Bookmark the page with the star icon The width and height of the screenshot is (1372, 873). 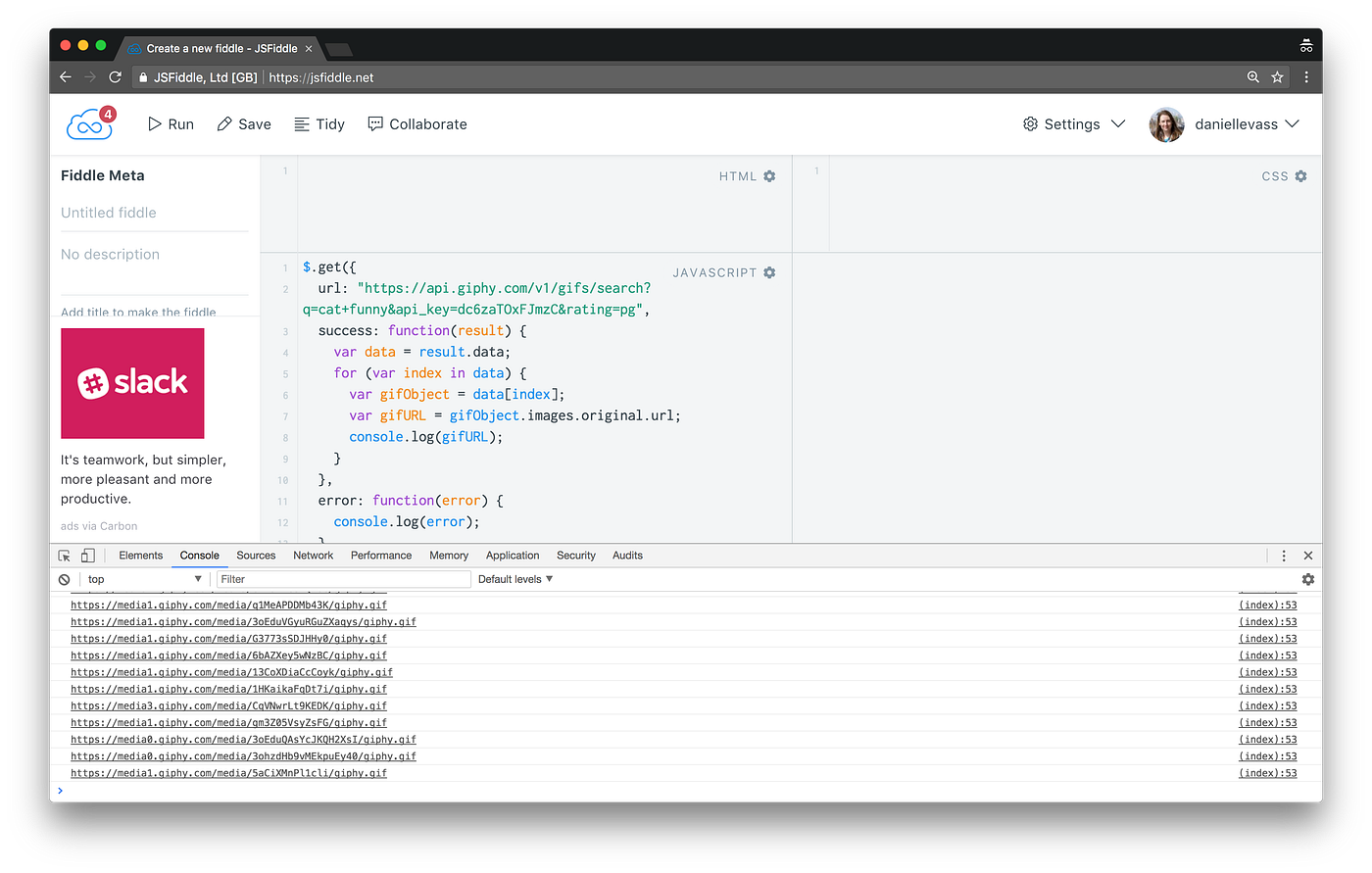(x=1278, y=76)
